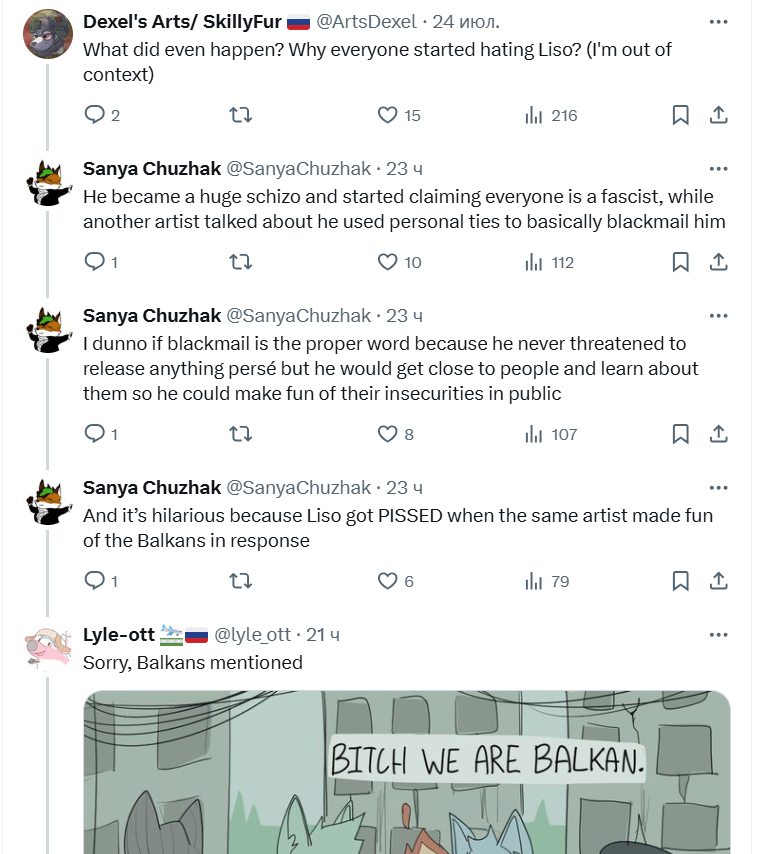The height and width of the screenshot is (854, 764).
Task: Reply to Dexel's Arts tweet
Action: (x=95, y=115)
